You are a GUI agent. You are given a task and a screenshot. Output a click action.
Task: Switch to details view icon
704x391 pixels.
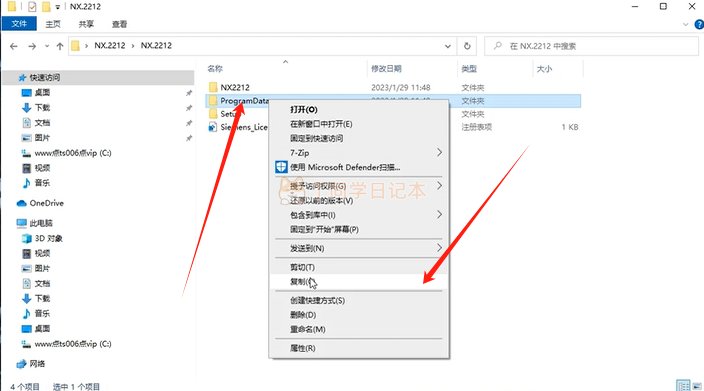coord(683,385)
